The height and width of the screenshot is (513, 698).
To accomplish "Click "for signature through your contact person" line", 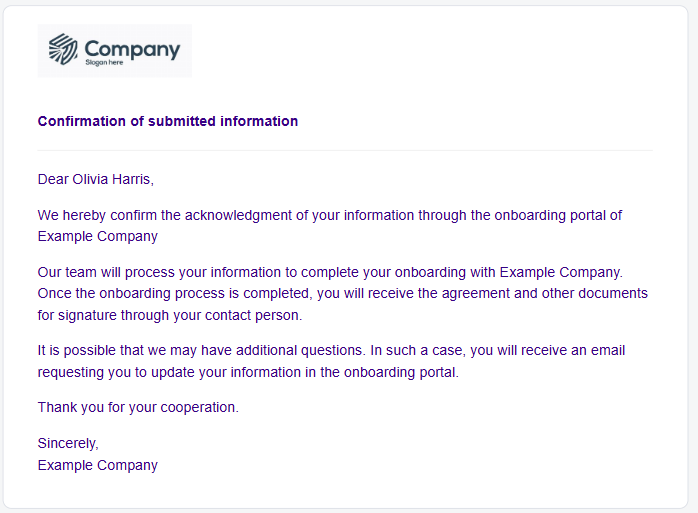I will point(169,315).
